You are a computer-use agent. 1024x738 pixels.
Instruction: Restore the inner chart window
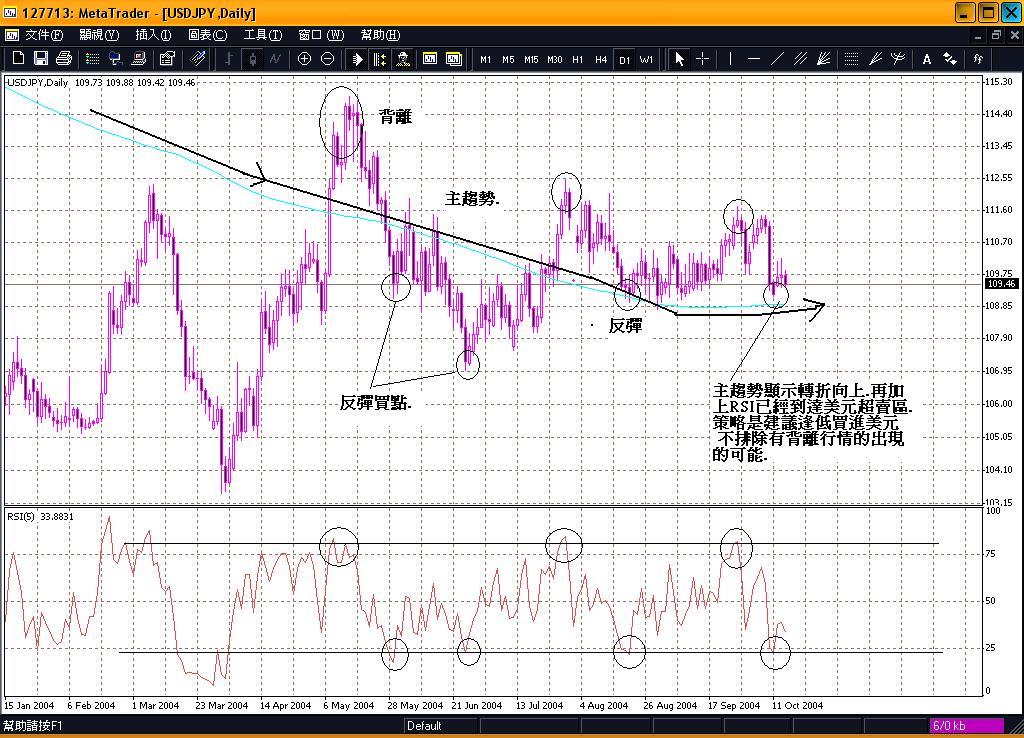996,35
